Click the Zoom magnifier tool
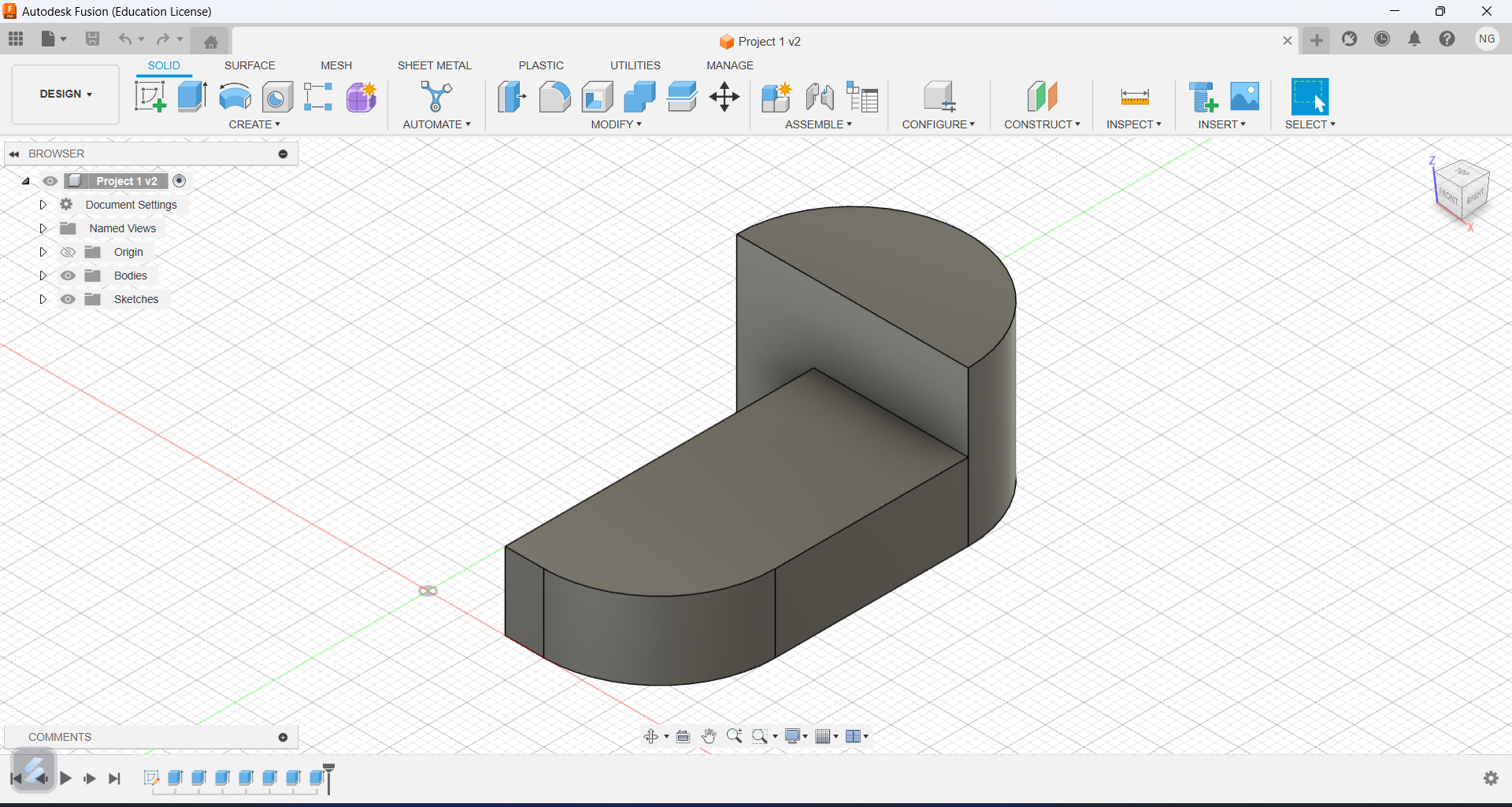Image resolution: width=1512 pixels, height=807 pixels. [734, 736]
